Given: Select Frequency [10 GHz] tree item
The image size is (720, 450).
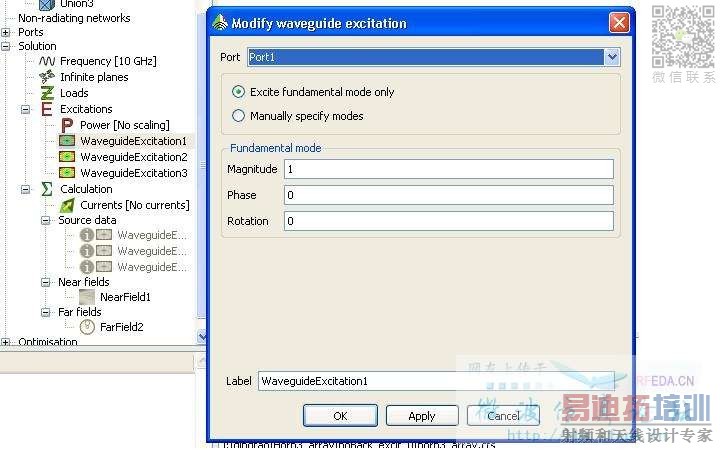Looking at the screenshot, I should (x=108, y=61).
